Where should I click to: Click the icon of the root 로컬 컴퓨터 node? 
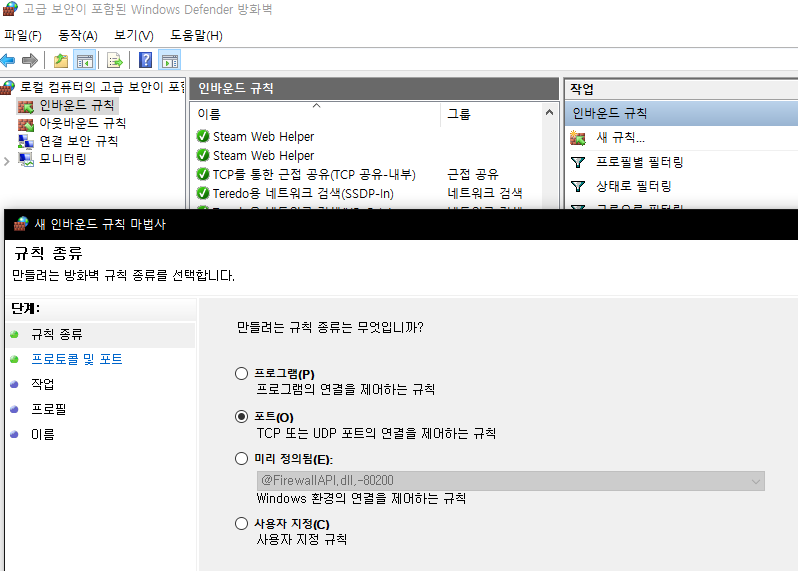pyautogui.click(x=8, y=88)
